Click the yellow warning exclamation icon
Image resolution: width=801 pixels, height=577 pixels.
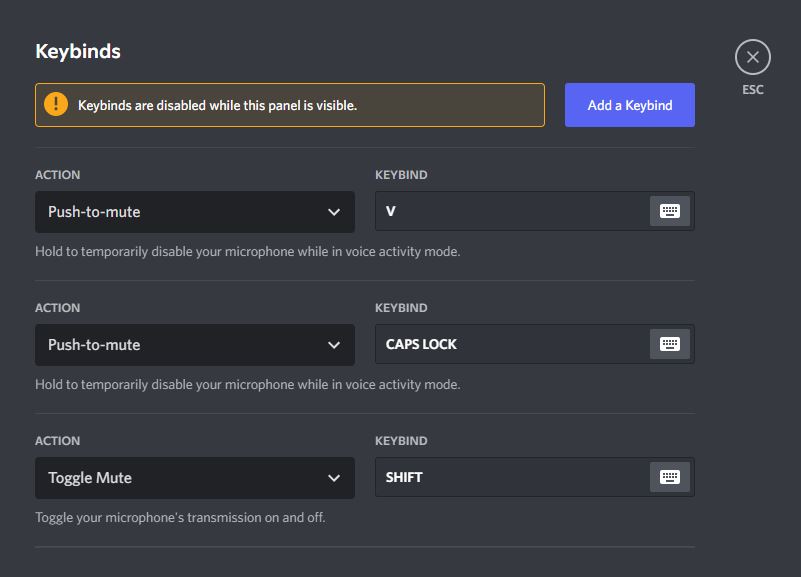pos(56,105)
